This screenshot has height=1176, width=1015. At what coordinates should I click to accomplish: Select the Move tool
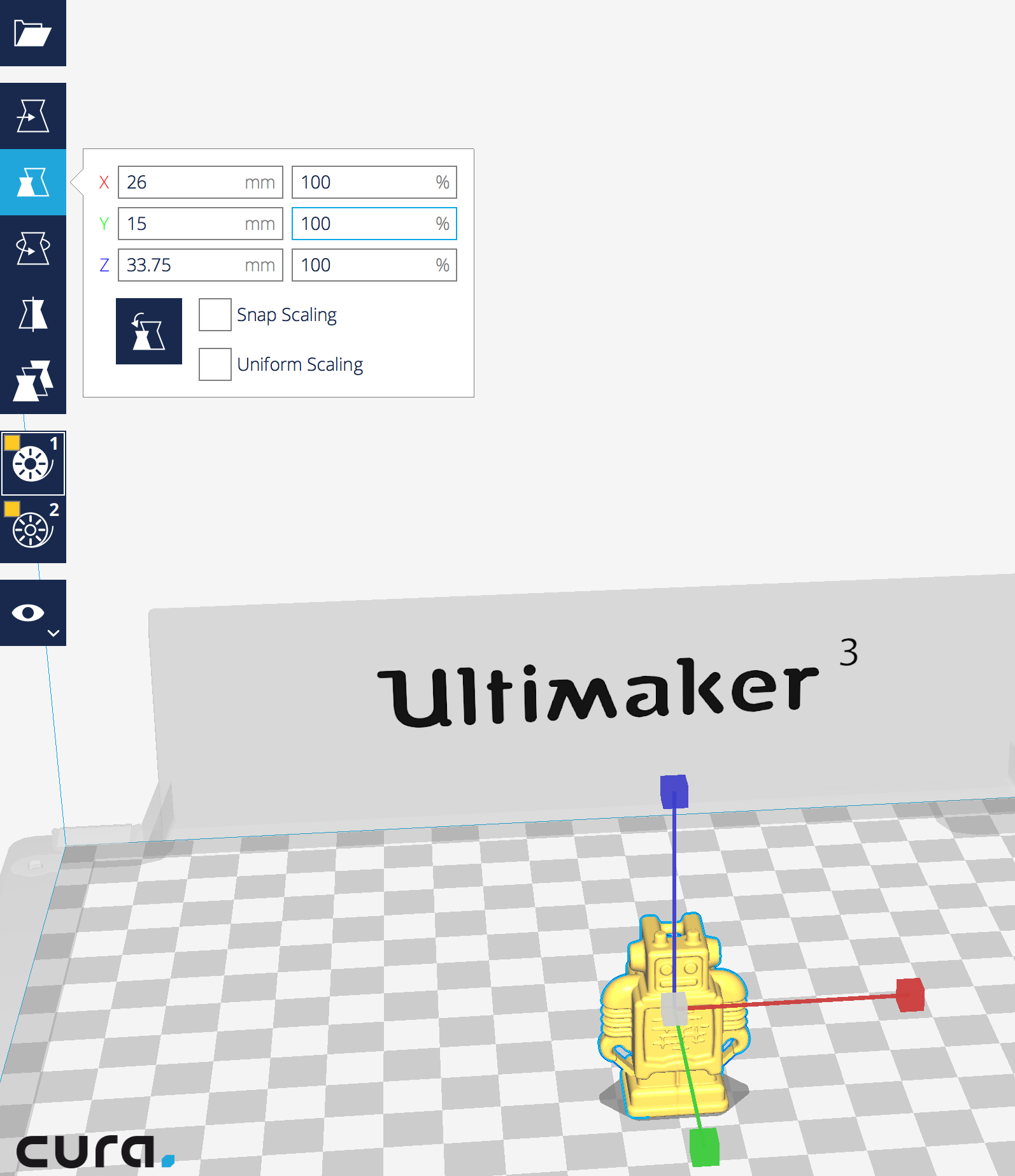(x=33, y=116)
